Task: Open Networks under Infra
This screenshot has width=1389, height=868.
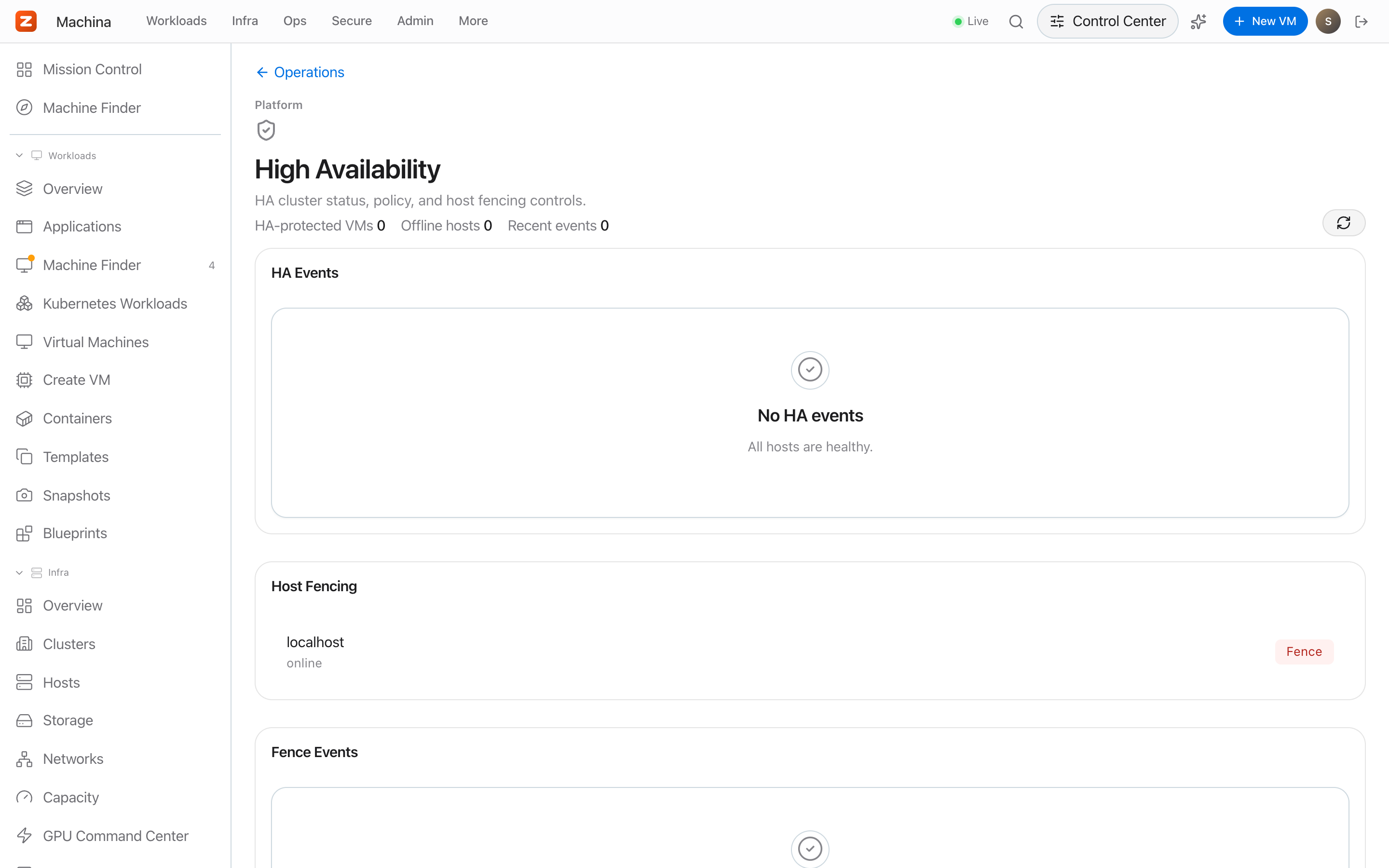Action: coord(115,759)
